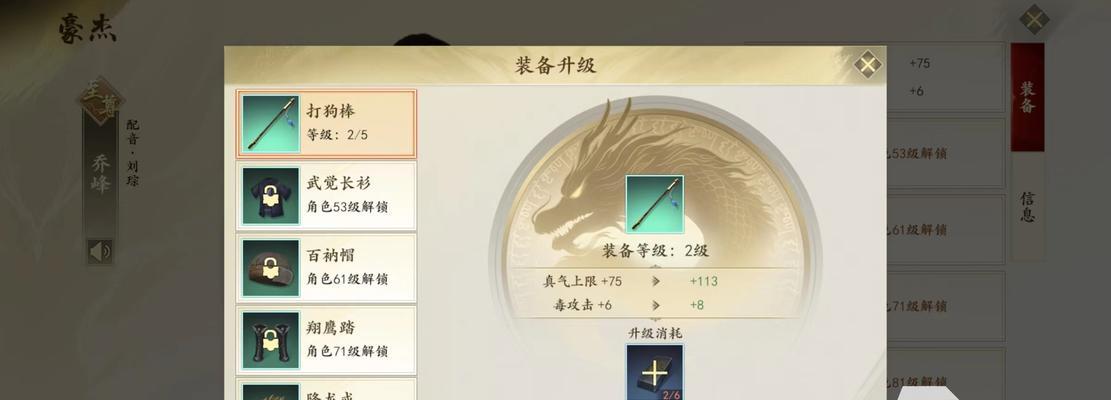The height and width of the screenshot is (400, 1111).
Task: Click the 53级解锁 slot behind dialog
Action: tap(946, 153)
